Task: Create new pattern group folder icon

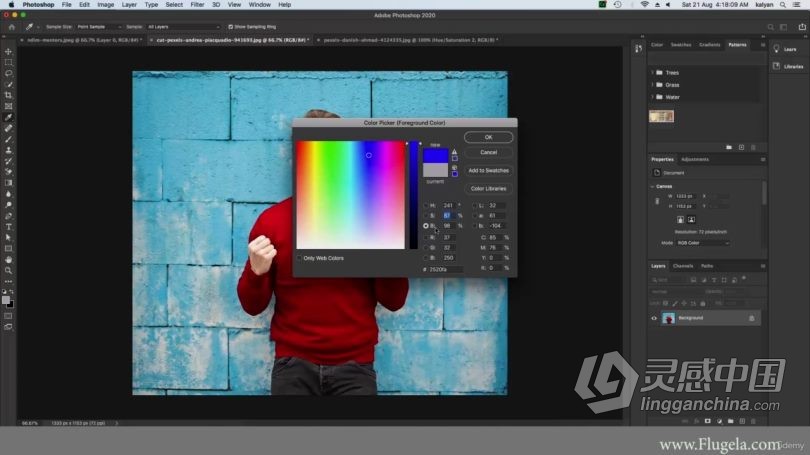Action: point(729,148)
